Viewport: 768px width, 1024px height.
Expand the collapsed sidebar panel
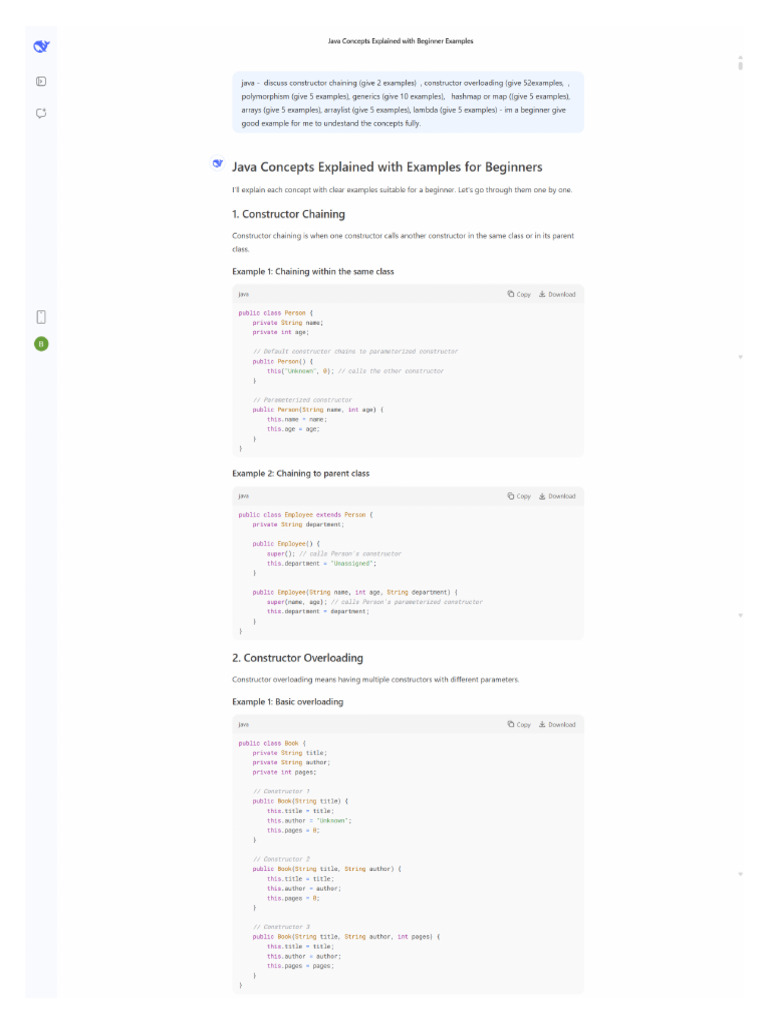point(41,81)
